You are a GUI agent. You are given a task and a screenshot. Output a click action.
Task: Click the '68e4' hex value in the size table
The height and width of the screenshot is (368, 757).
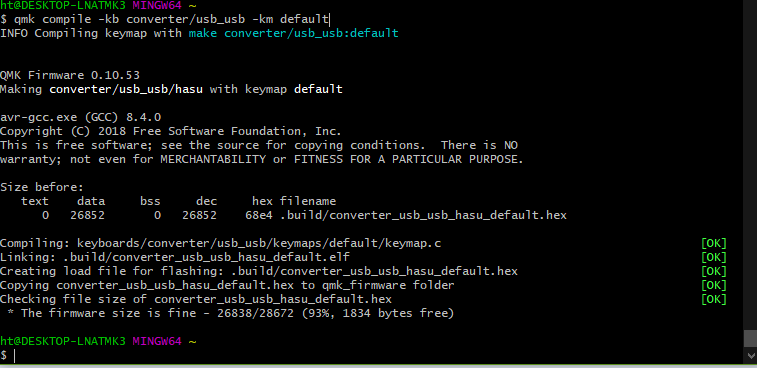259,215
